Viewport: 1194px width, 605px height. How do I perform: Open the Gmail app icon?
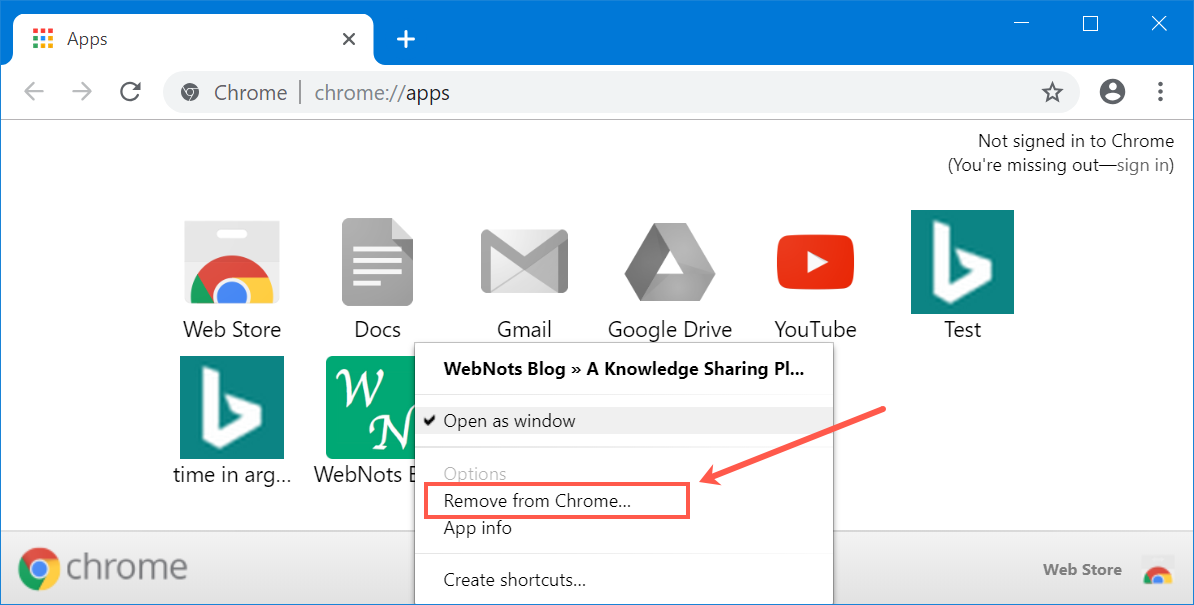click(524, 262)
